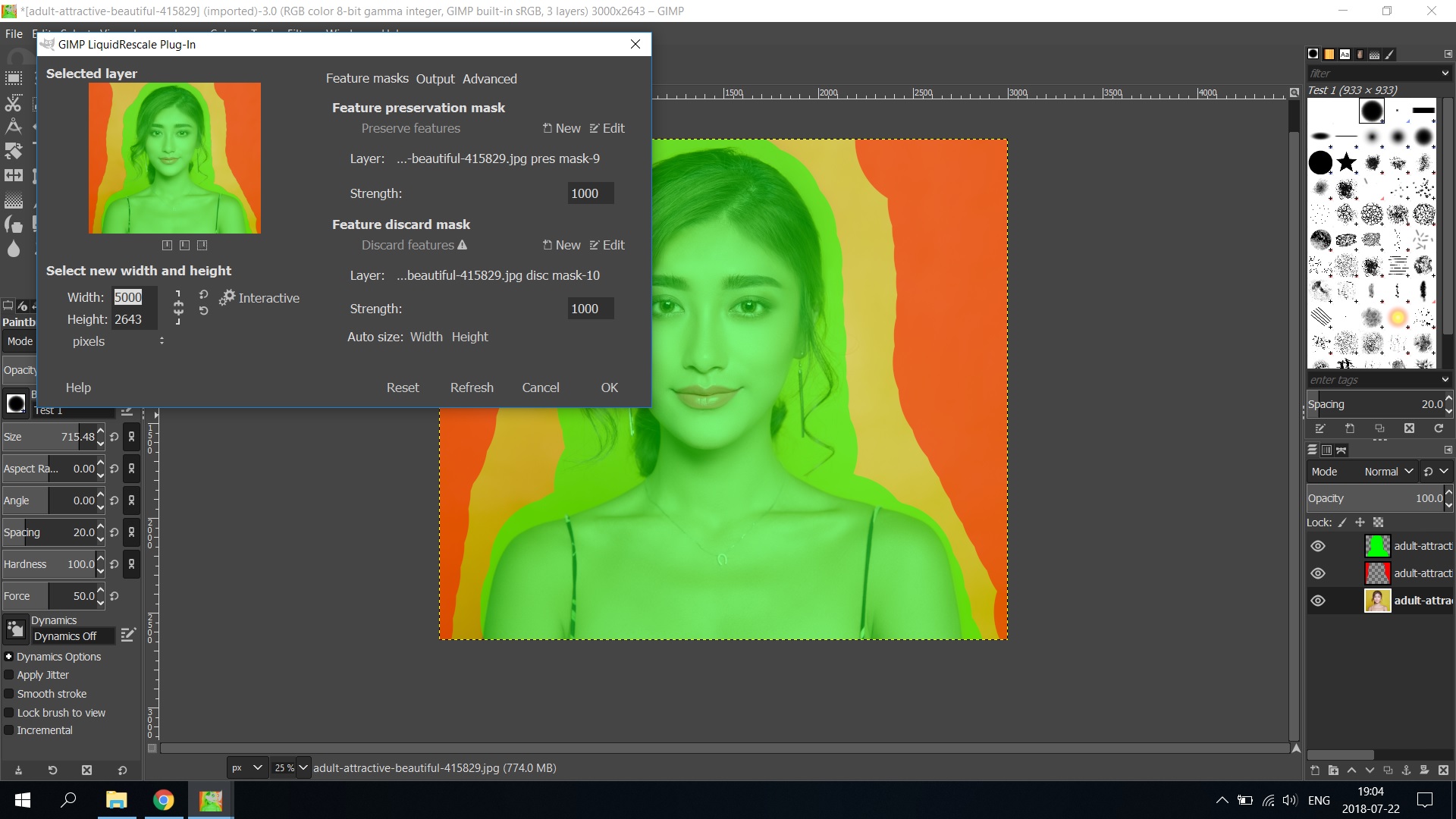The height and width of the screenshot is (819, 1456).
Task: Choose the Flip tool in toolbox
Action: point(14,176)
